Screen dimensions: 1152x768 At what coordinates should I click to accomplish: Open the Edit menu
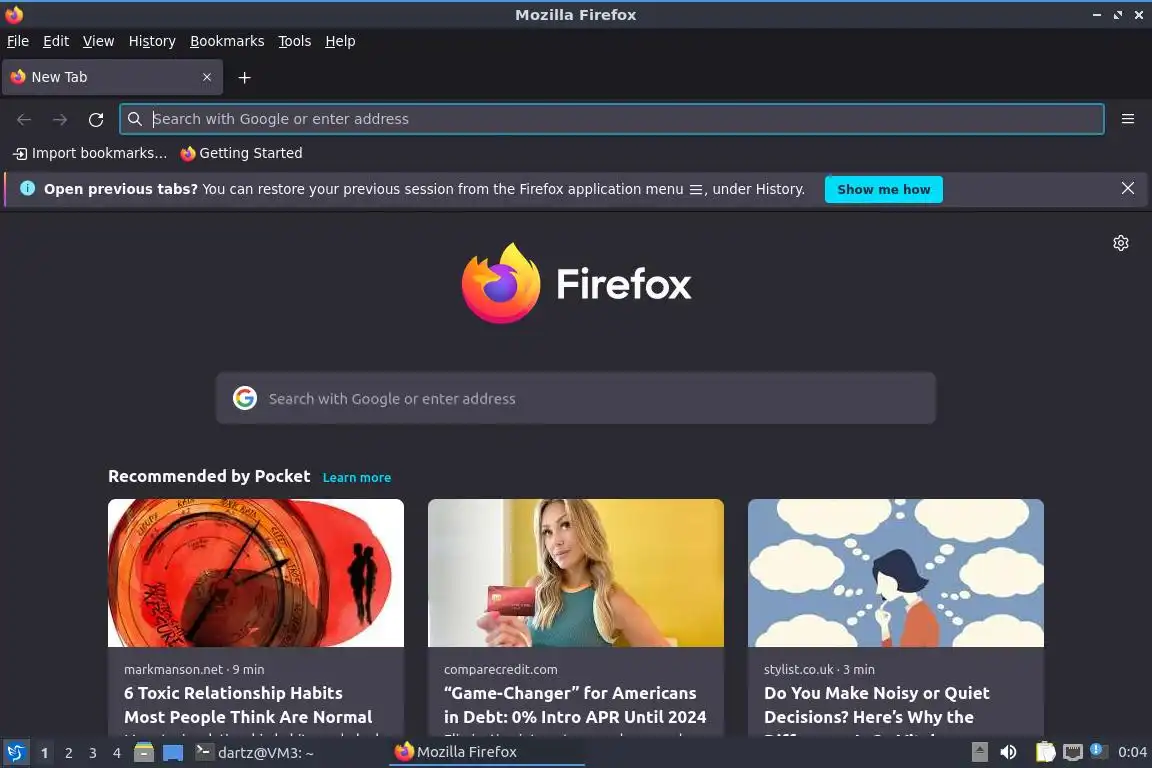point(56,41)
